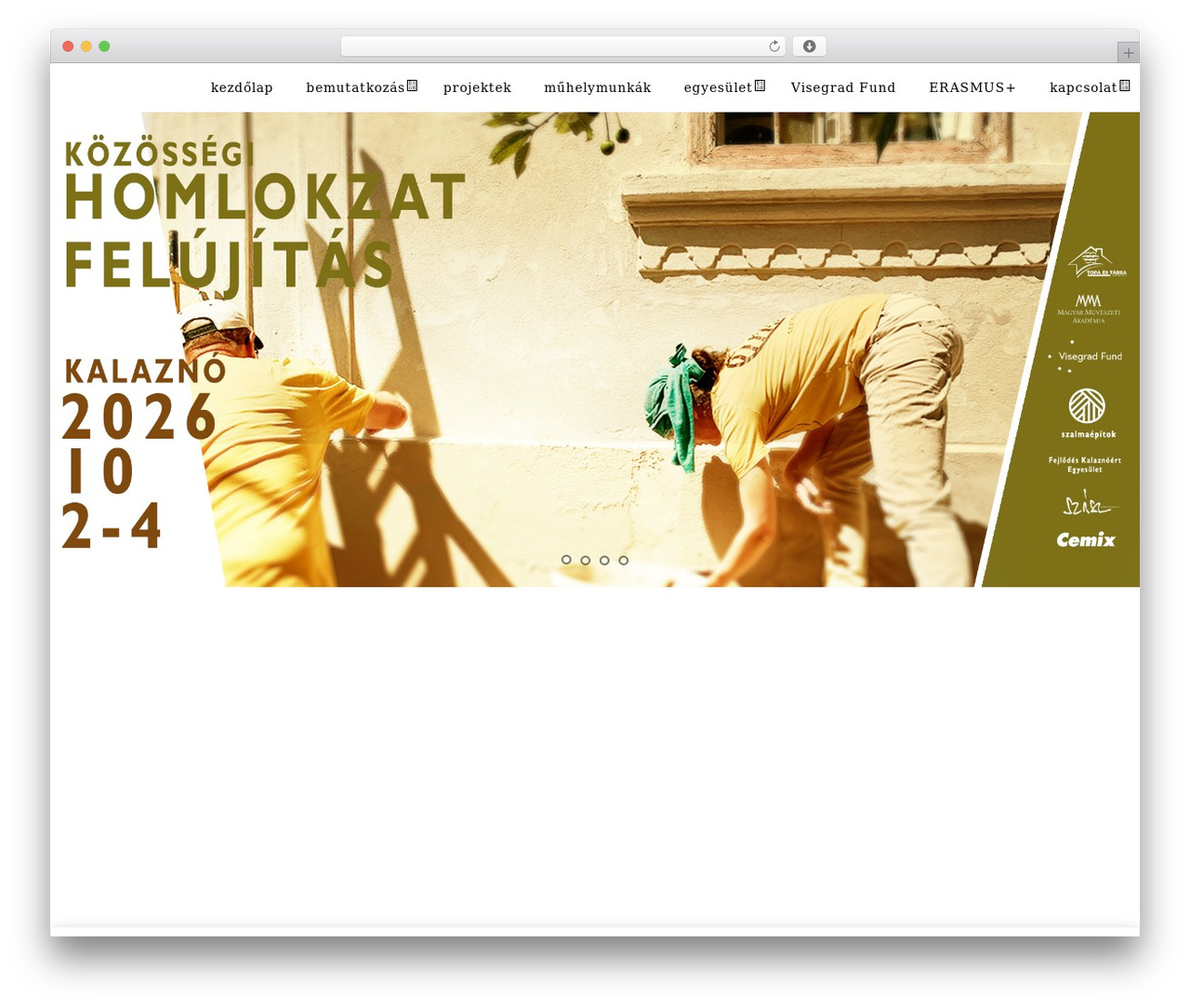The width and height of the screenshot is (1190, 1008).
Task: Select the first slider dot
Action: 566,560
